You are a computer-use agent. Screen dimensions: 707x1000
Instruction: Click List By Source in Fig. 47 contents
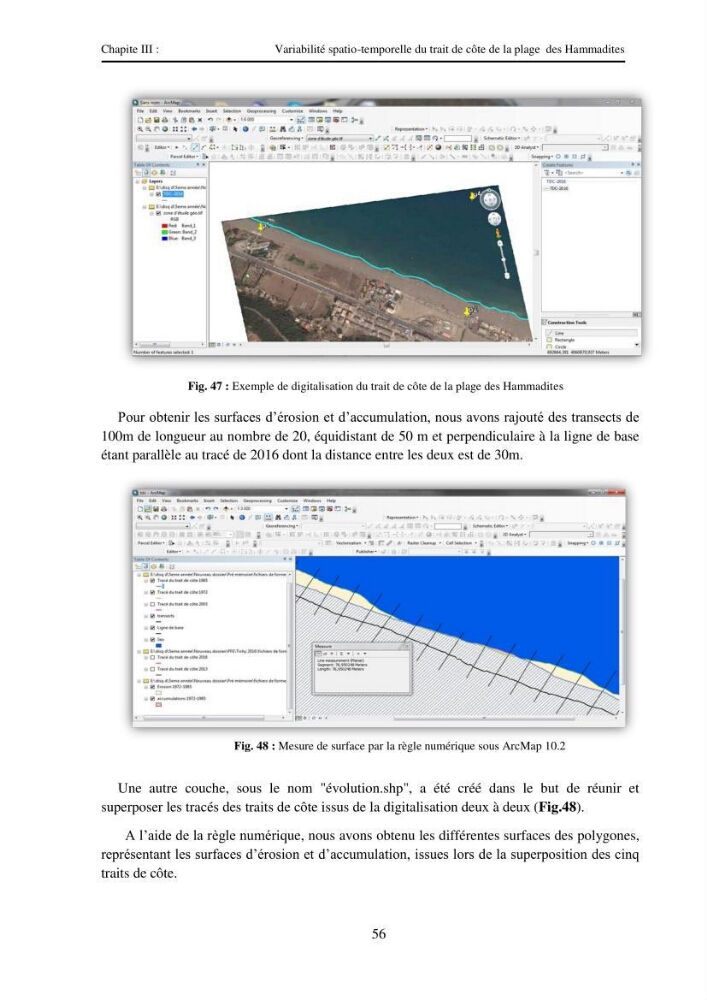tap(146, 173)
